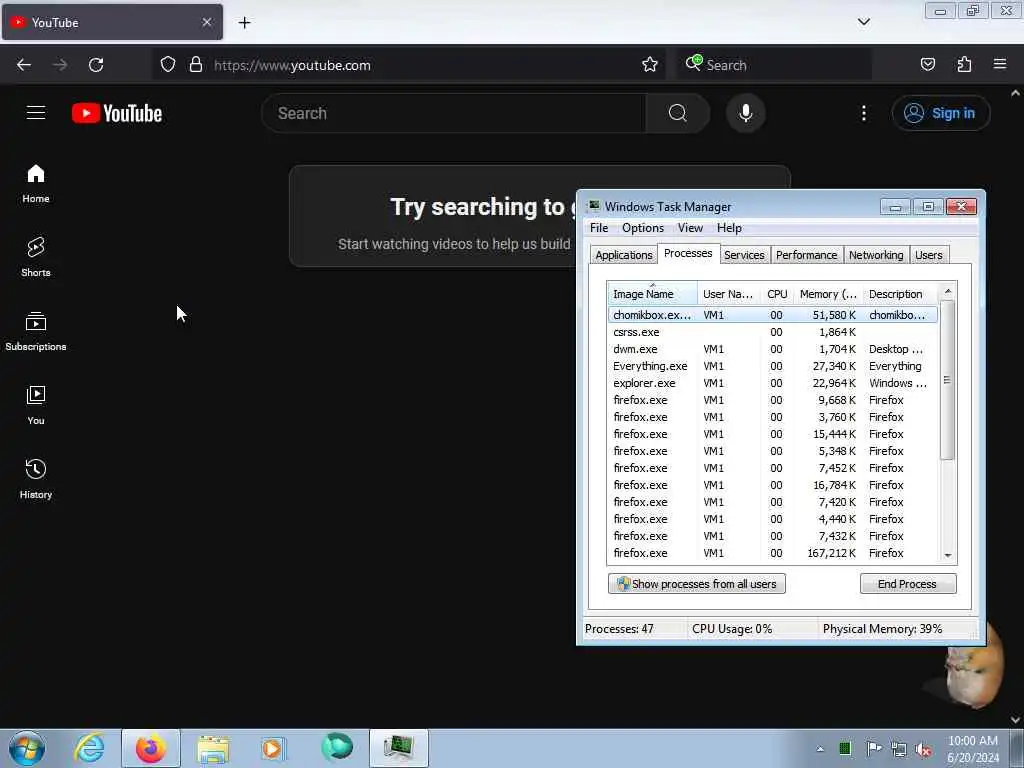The width and height of the screenshot is (1024, 768).
Task: Sort by User Name column header
Action: pos(729,294)
